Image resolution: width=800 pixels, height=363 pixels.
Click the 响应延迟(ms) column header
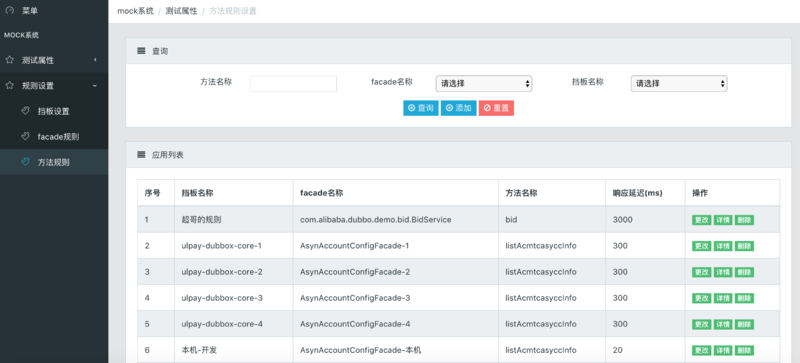click(x=645, y=193)
